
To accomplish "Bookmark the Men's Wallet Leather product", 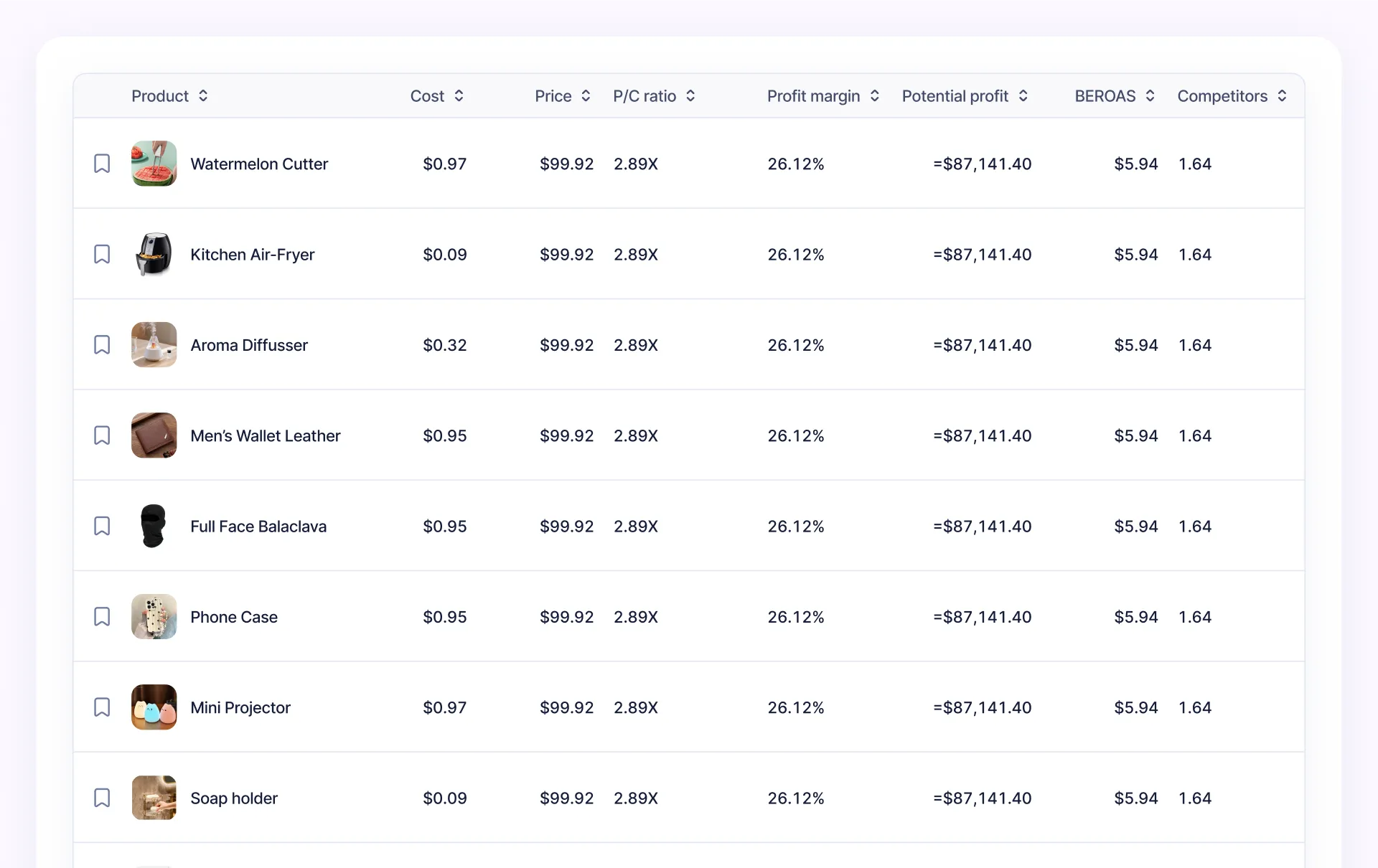I will pos(102,435).
